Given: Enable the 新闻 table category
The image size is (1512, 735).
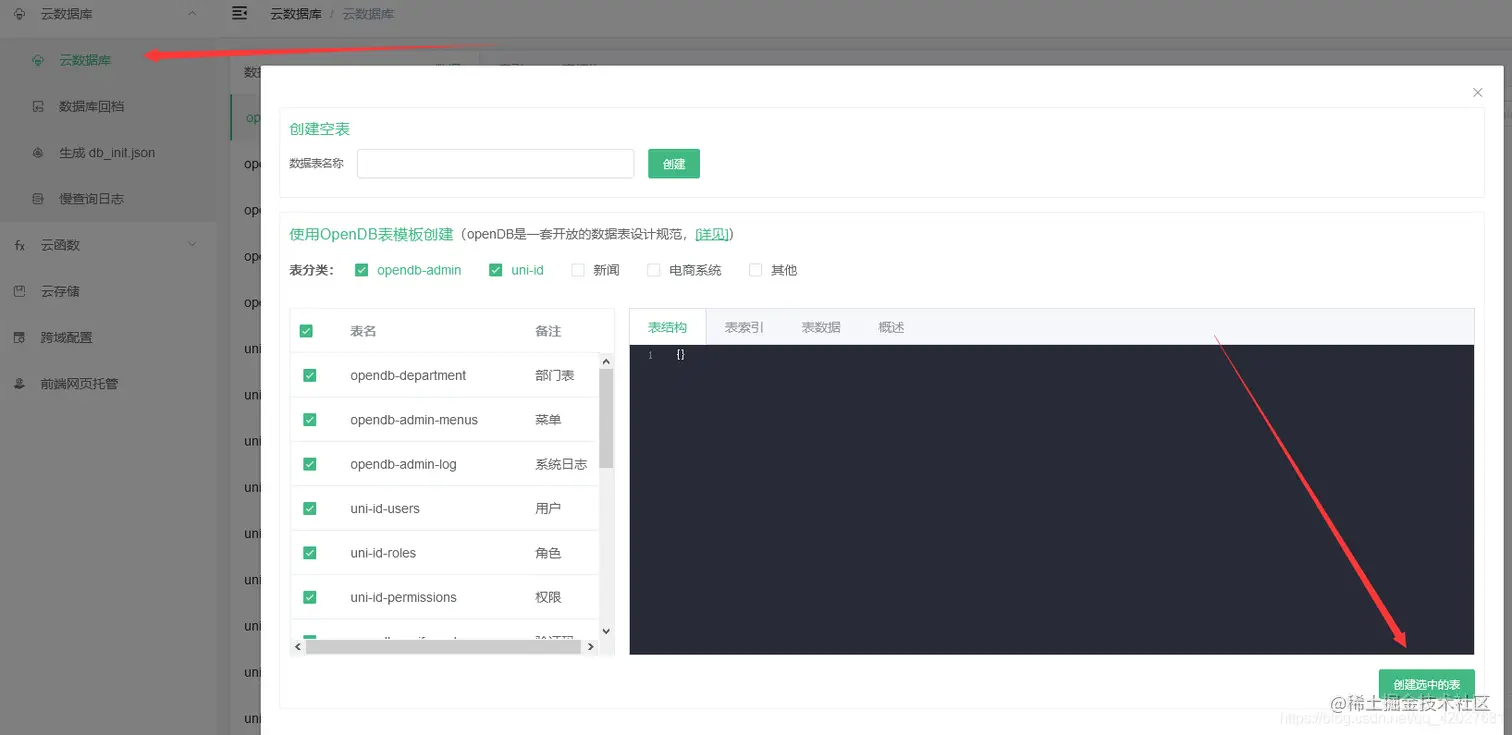Looking at the screenshot, I should point(577,269).
